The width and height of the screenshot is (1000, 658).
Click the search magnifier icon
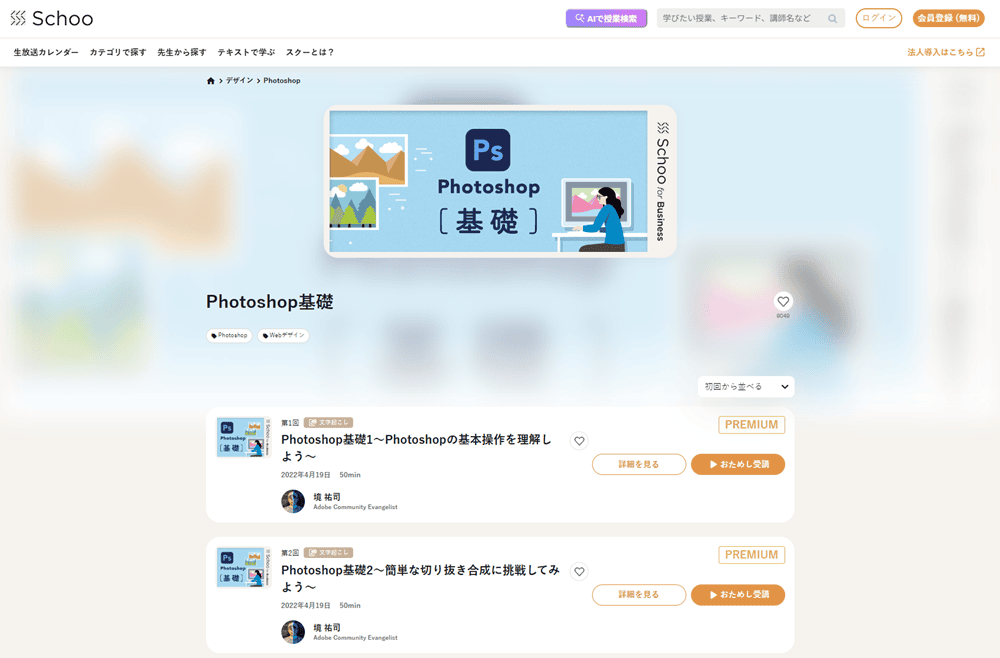[x=831, y=18]
